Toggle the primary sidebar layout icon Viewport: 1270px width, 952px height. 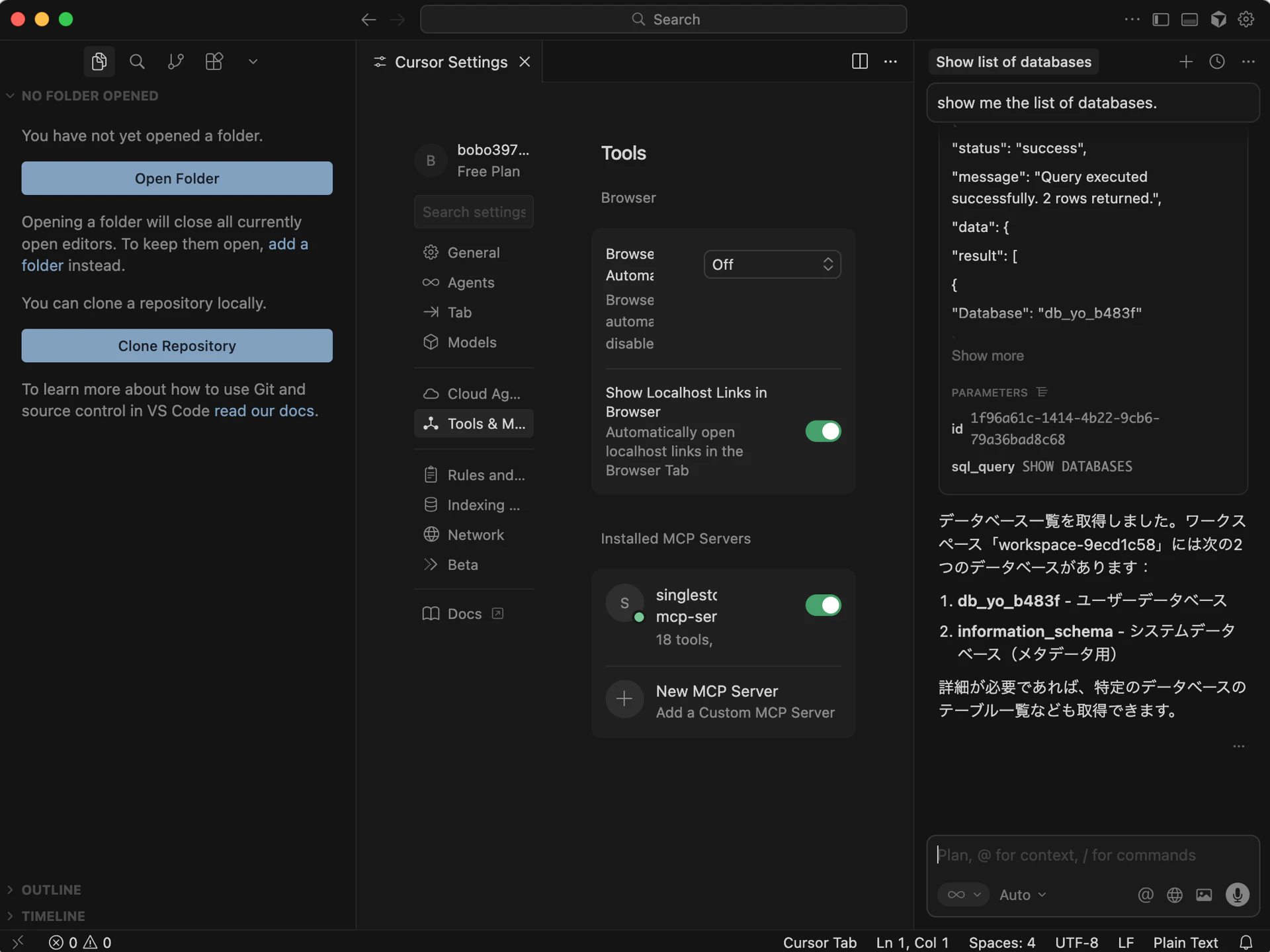[1160, 19]
